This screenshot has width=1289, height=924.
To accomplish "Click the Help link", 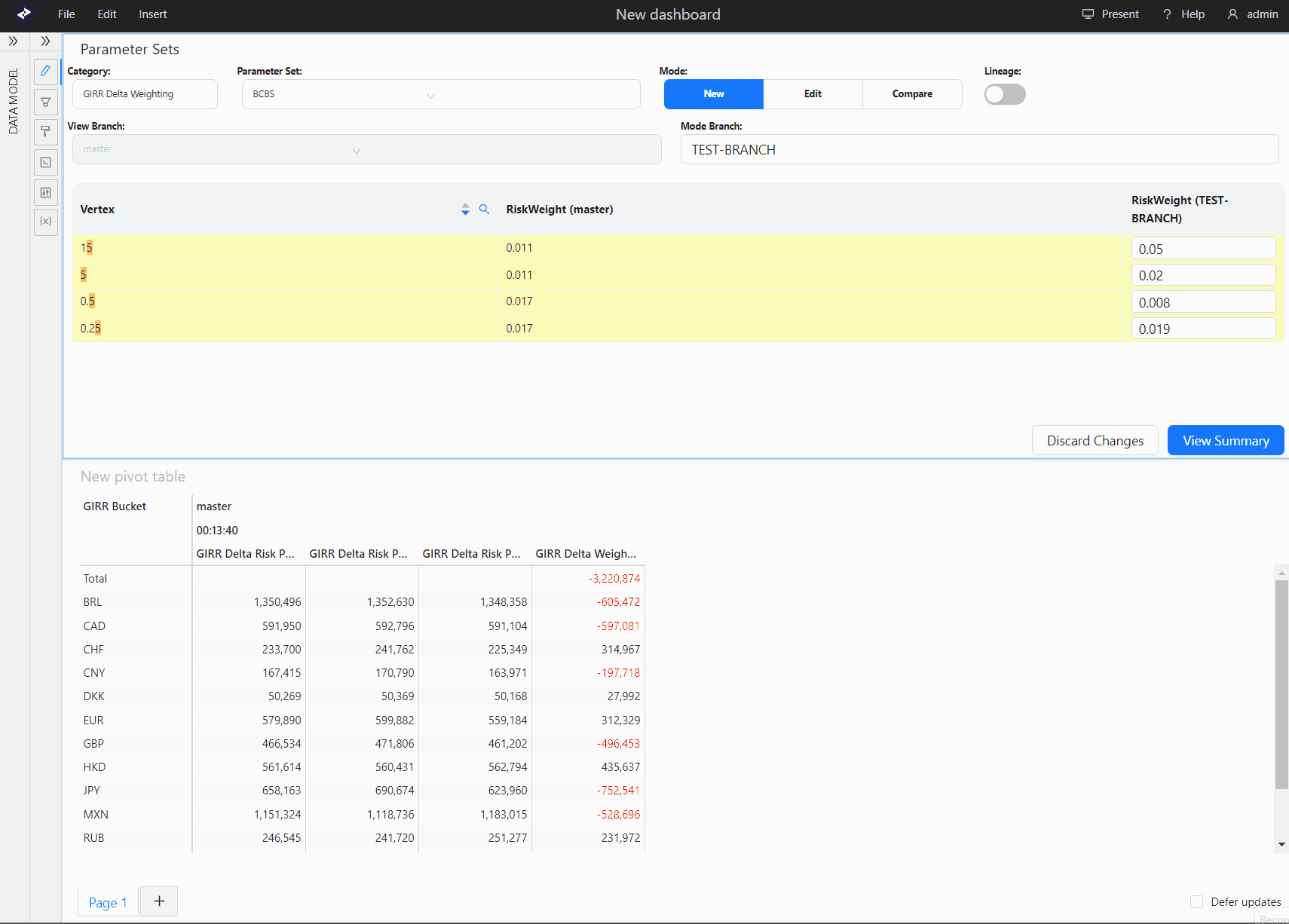I will pyautogui.click(x=1193, y=14).
